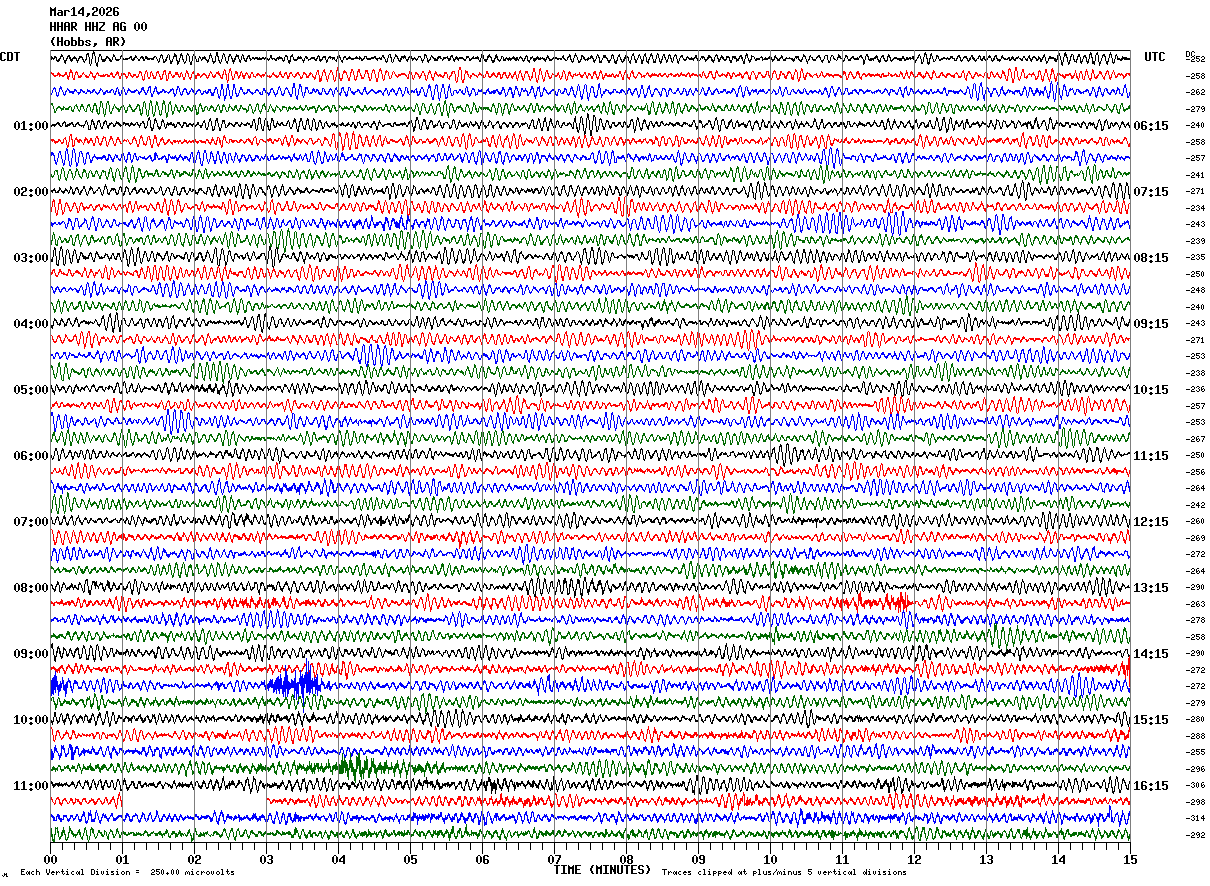Click the UTC time label "13:15"
The width and height of the screenshot is (1210, 886).
(x=1152, y=588)
